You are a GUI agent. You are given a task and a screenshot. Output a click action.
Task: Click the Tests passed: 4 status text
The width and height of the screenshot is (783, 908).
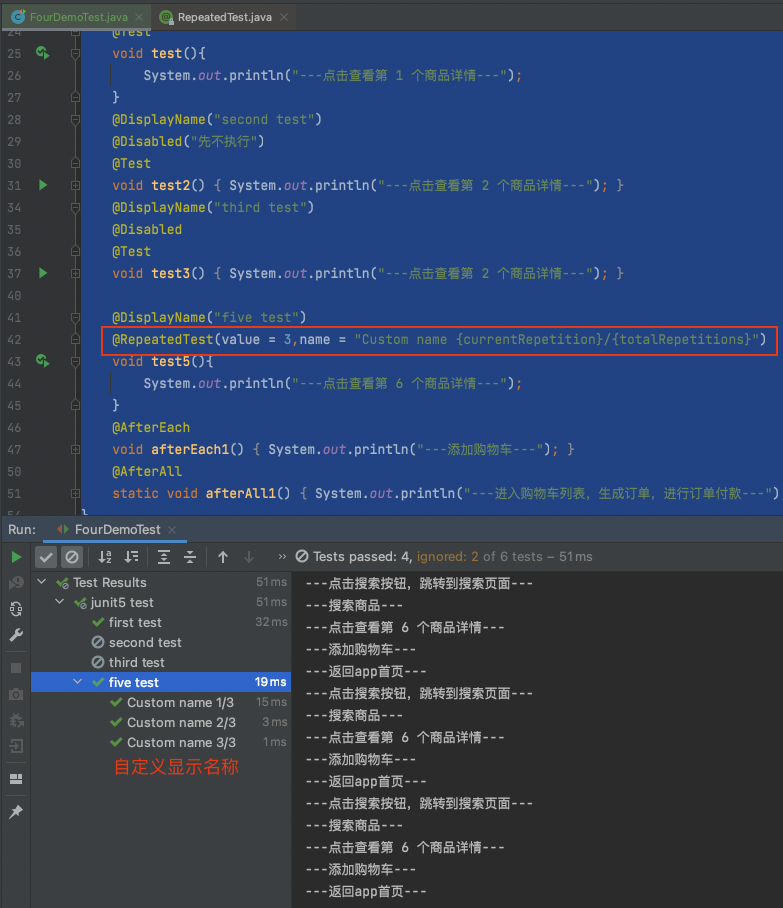point(363,556)
